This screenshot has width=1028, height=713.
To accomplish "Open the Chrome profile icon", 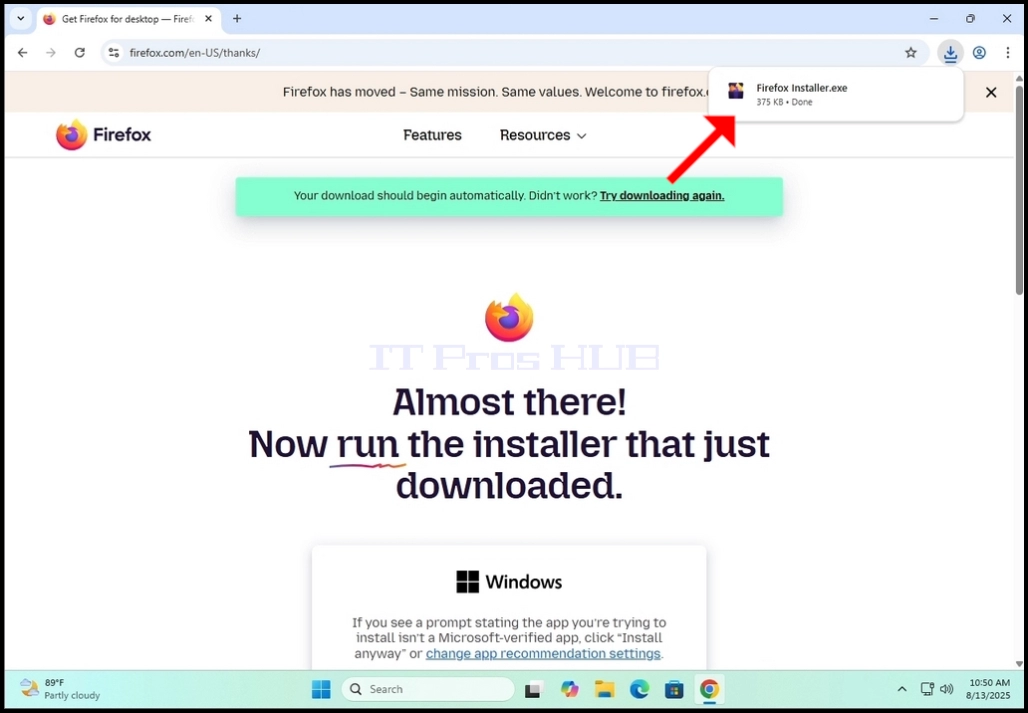I will click(979, 52).
